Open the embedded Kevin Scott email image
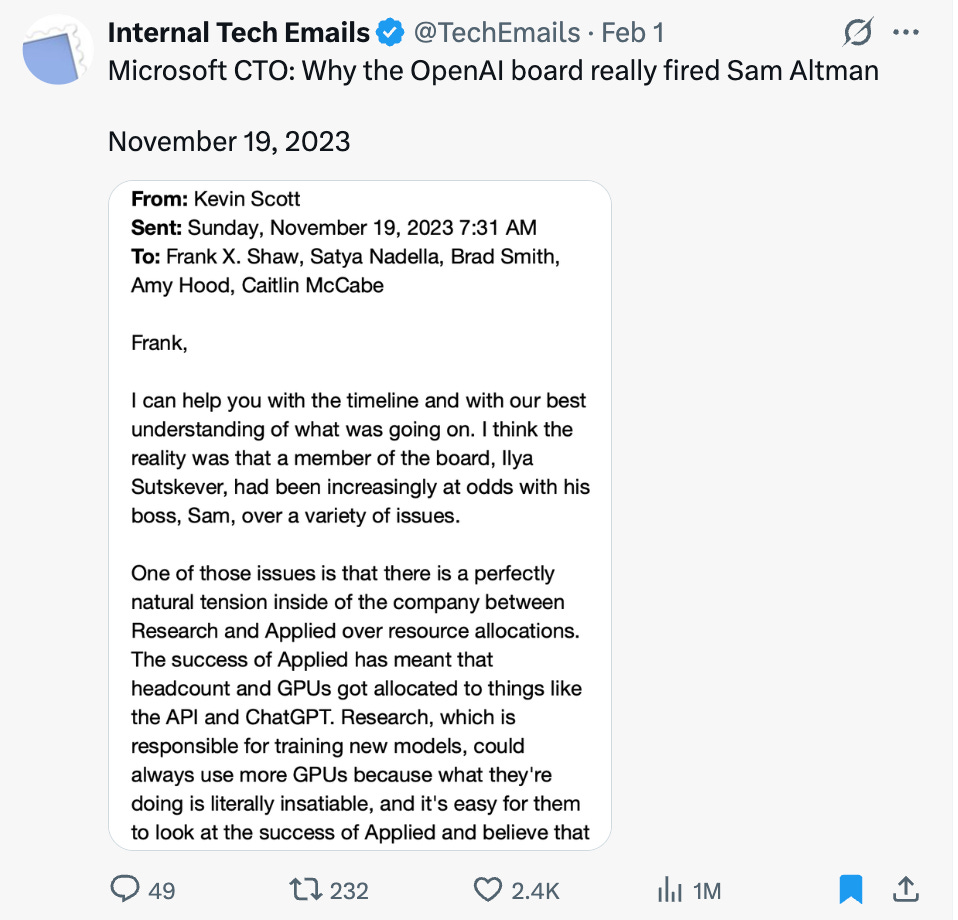Viewport: 958px width, 920px height. (x=360, y=515)
